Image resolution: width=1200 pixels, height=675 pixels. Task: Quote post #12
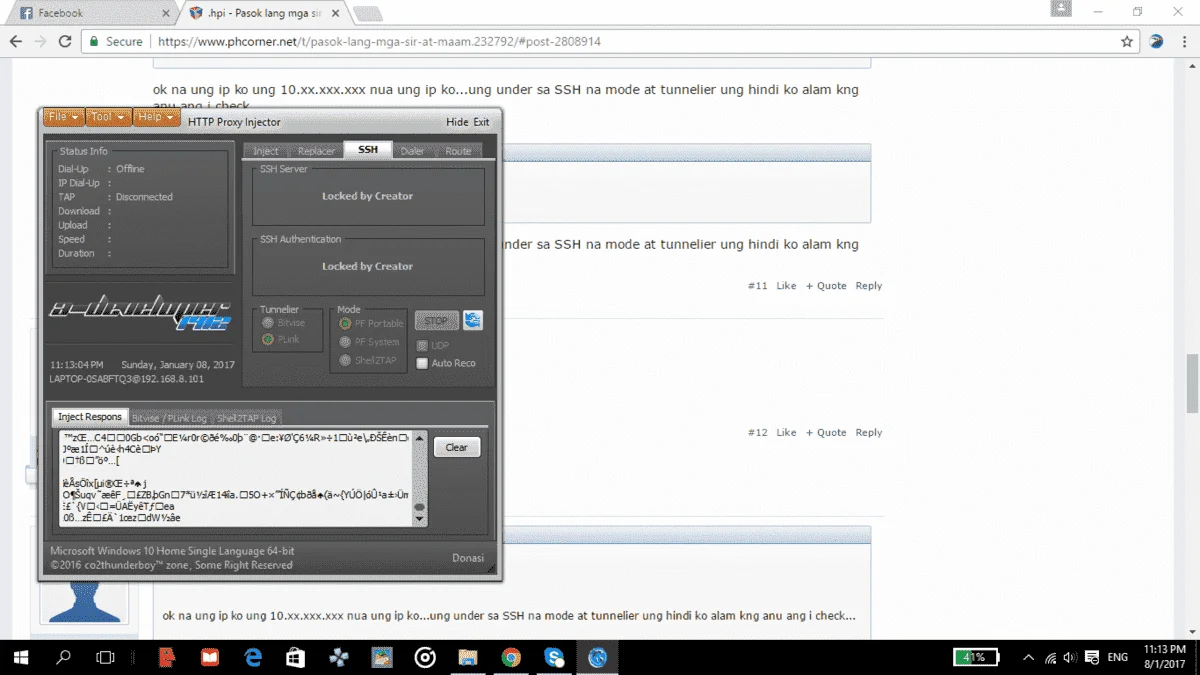tap(826, 433)
